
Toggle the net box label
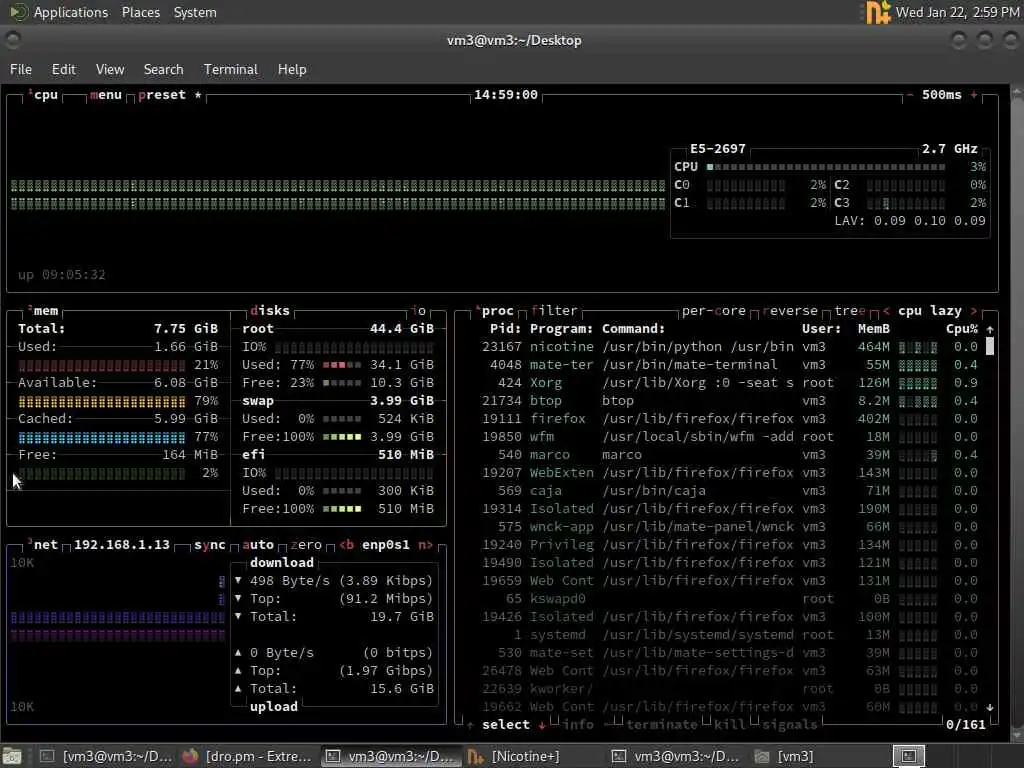pyautogui.click(x=43, y=545)
